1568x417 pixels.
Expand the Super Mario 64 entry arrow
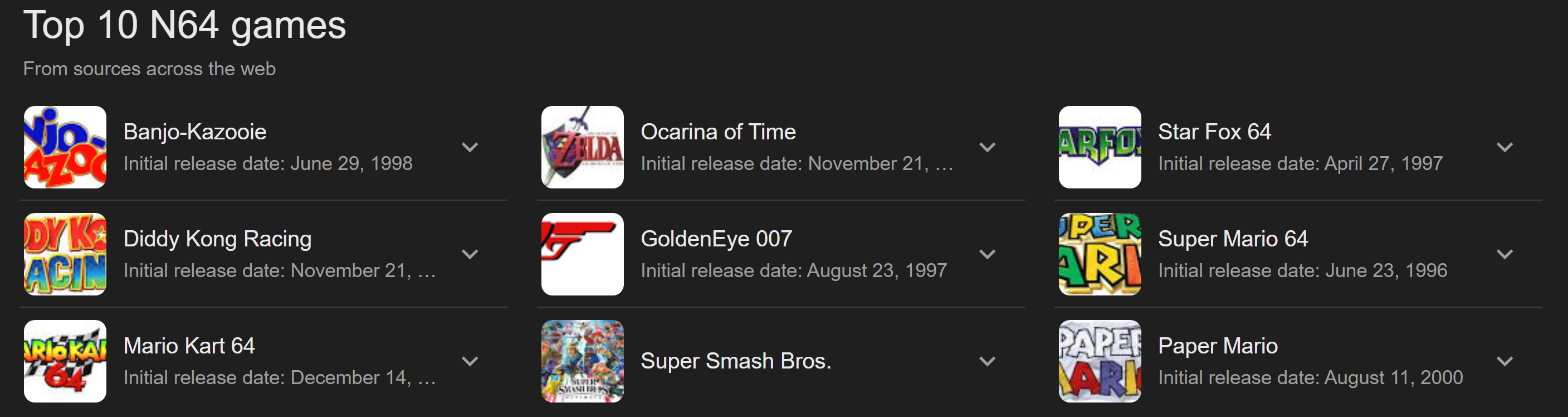1505,254
